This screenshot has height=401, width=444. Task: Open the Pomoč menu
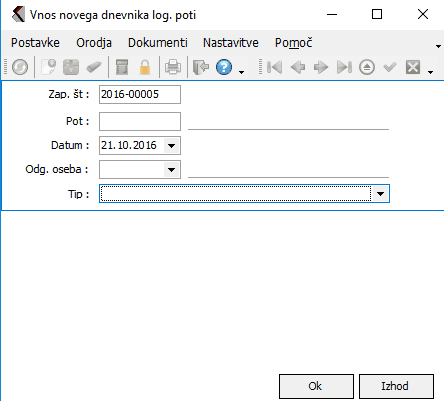pos(293,43)
